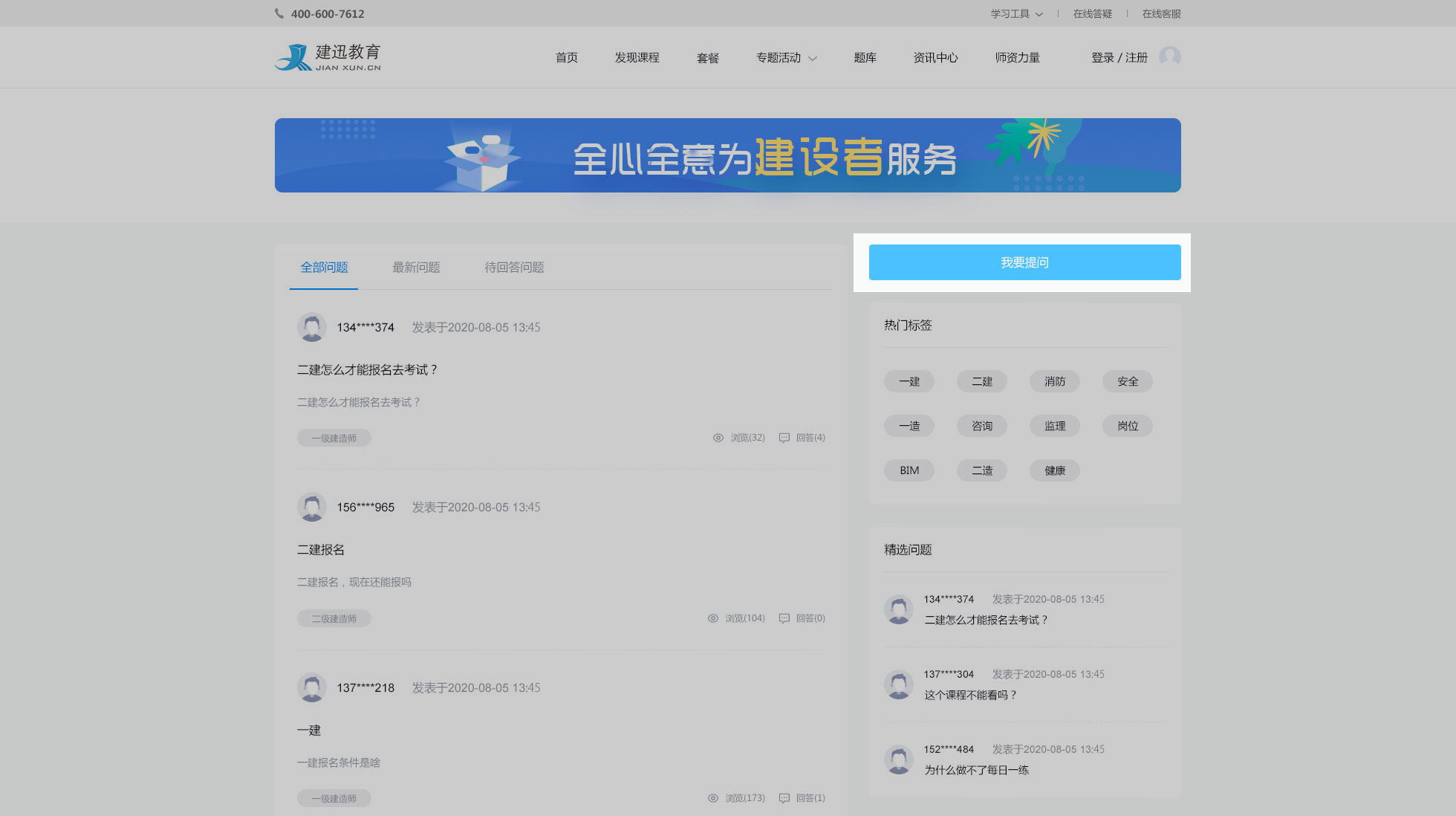The width and height of the screenshot is (1456, 816).
Task: Click 一级建造师 tag under first question
Action: tap(334, 438)
